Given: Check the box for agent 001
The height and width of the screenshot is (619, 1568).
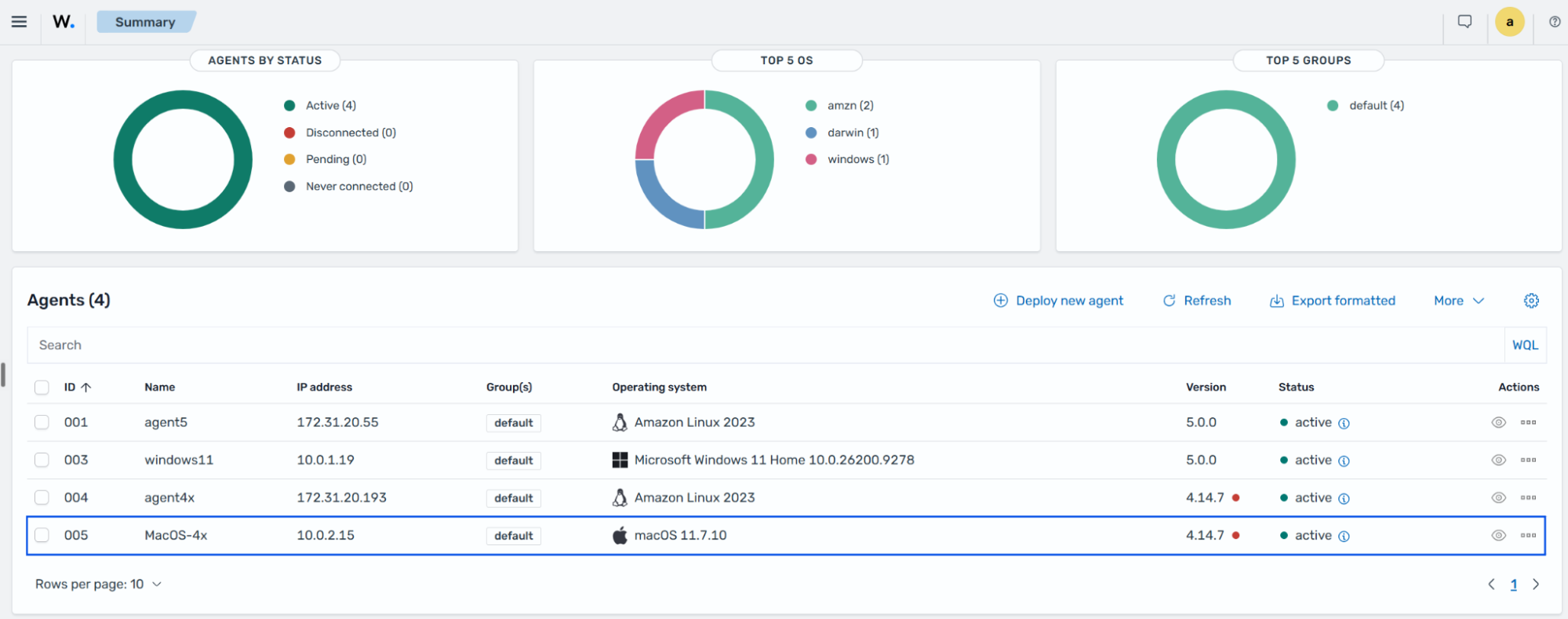Looking at the screenshot, I should tap(42, 422).
